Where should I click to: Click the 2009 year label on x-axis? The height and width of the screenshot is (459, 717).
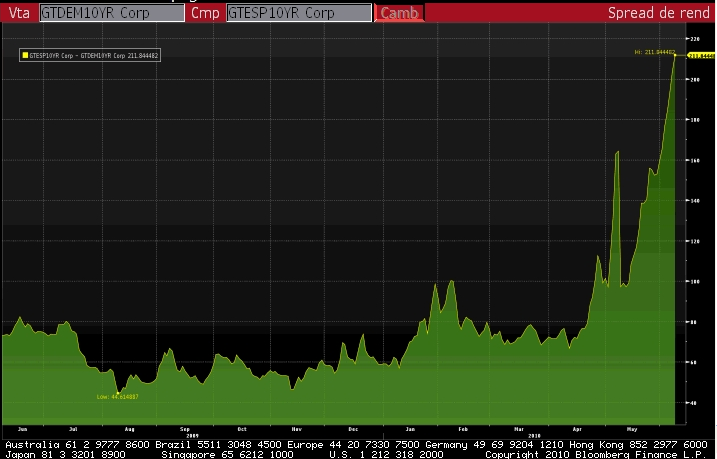[x=193, y=436]
